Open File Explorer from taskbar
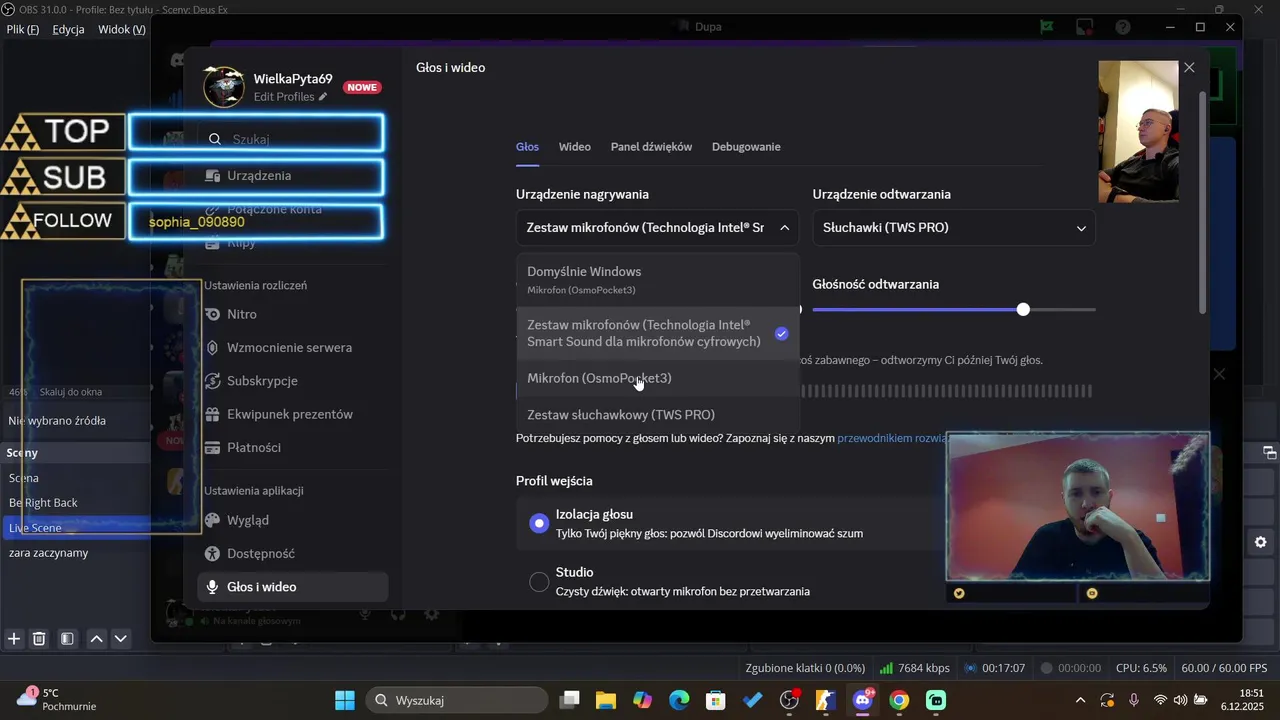1280x720 pixels. click(606, 700)
